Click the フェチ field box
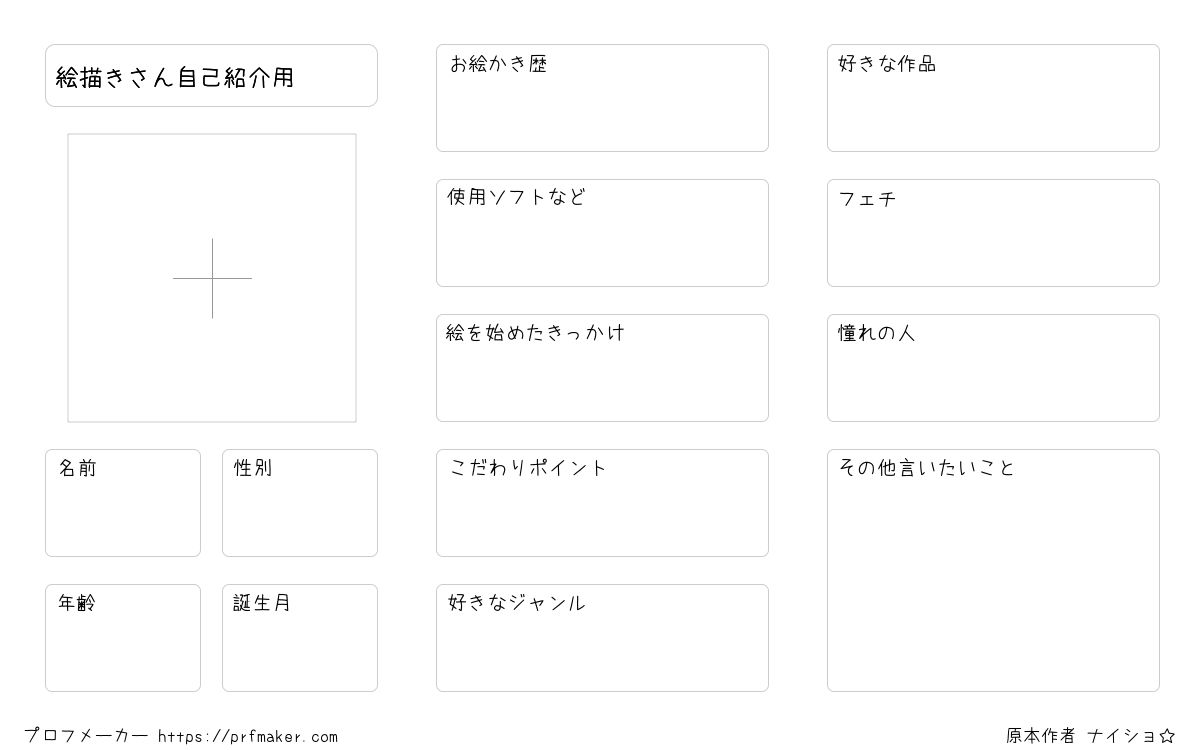1200x750 pixels. [993, 233]
